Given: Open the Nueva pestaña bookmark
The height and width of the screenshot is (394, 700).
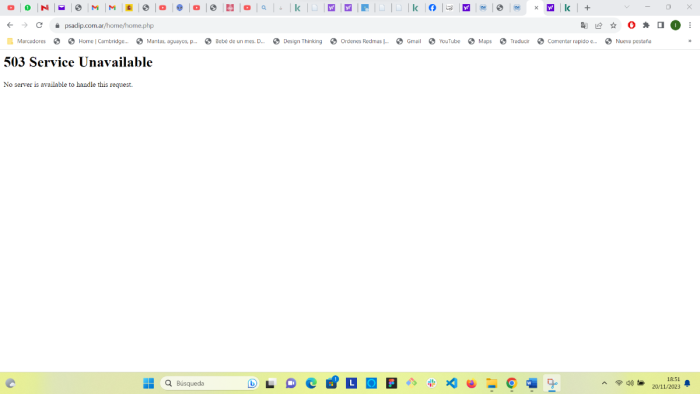Looking at the screenshot, I should coord(628,41).
